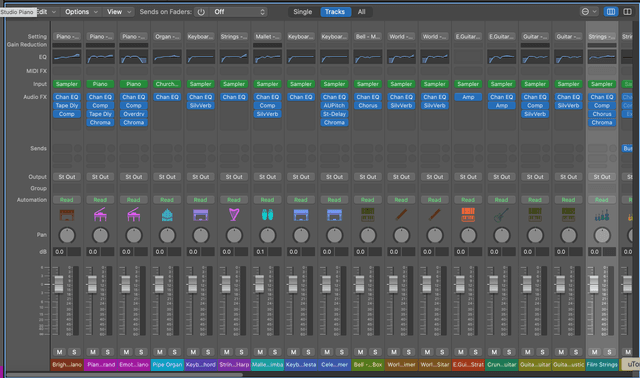Open Overdrv plugin on Emot...iano strip

[133, 114]
